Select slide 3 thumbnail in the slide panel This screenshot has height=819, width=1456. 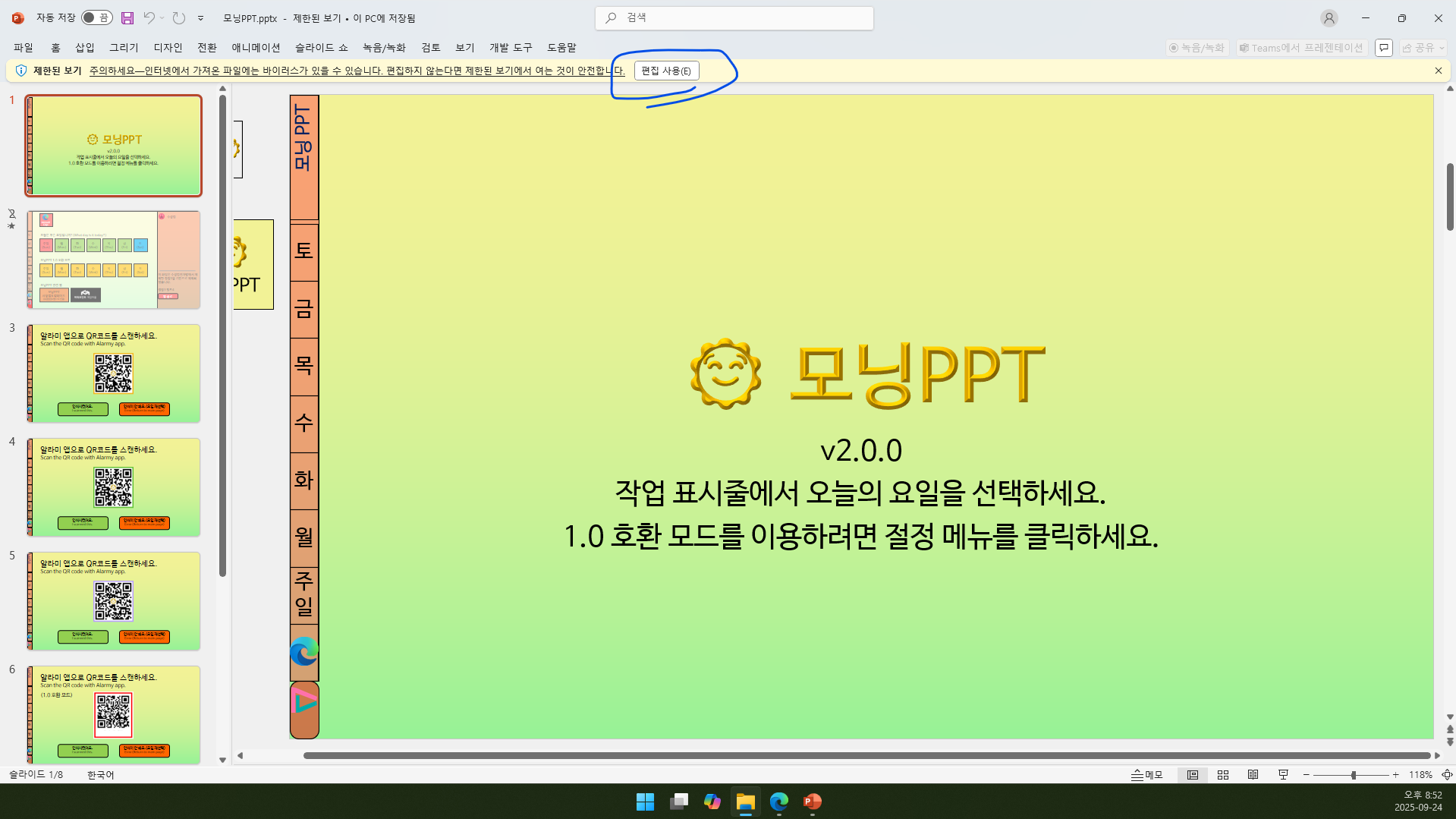113,373
